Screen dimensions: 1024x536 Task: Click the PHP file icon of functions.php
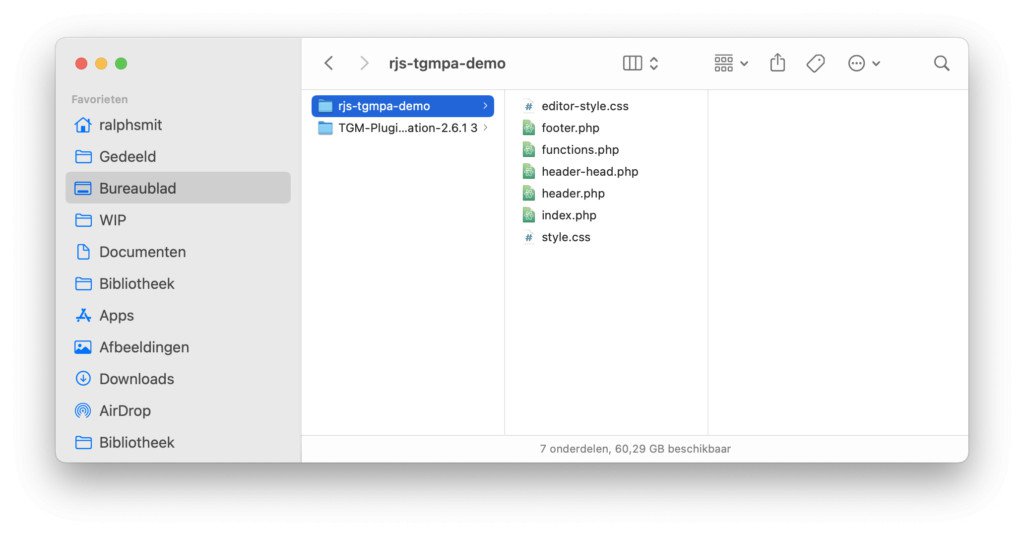click(528, 150)
